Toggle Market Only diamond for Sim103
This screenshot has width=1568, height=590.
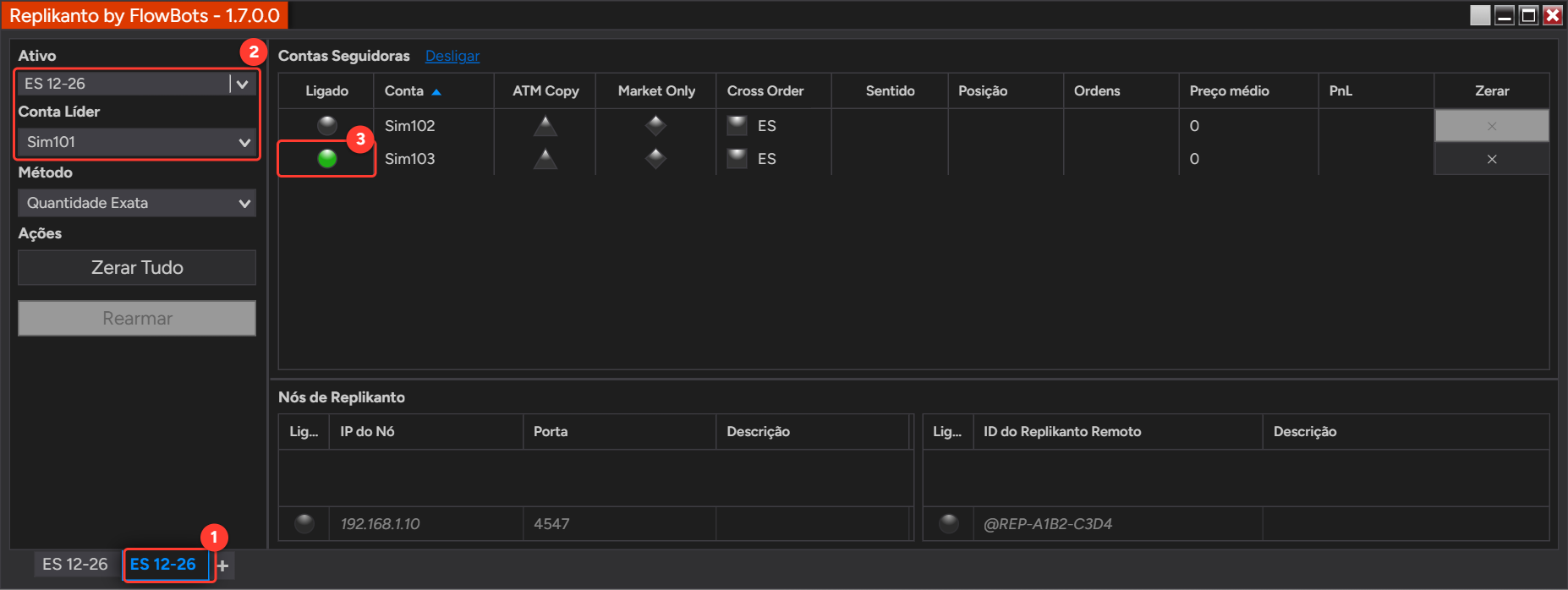655,158
